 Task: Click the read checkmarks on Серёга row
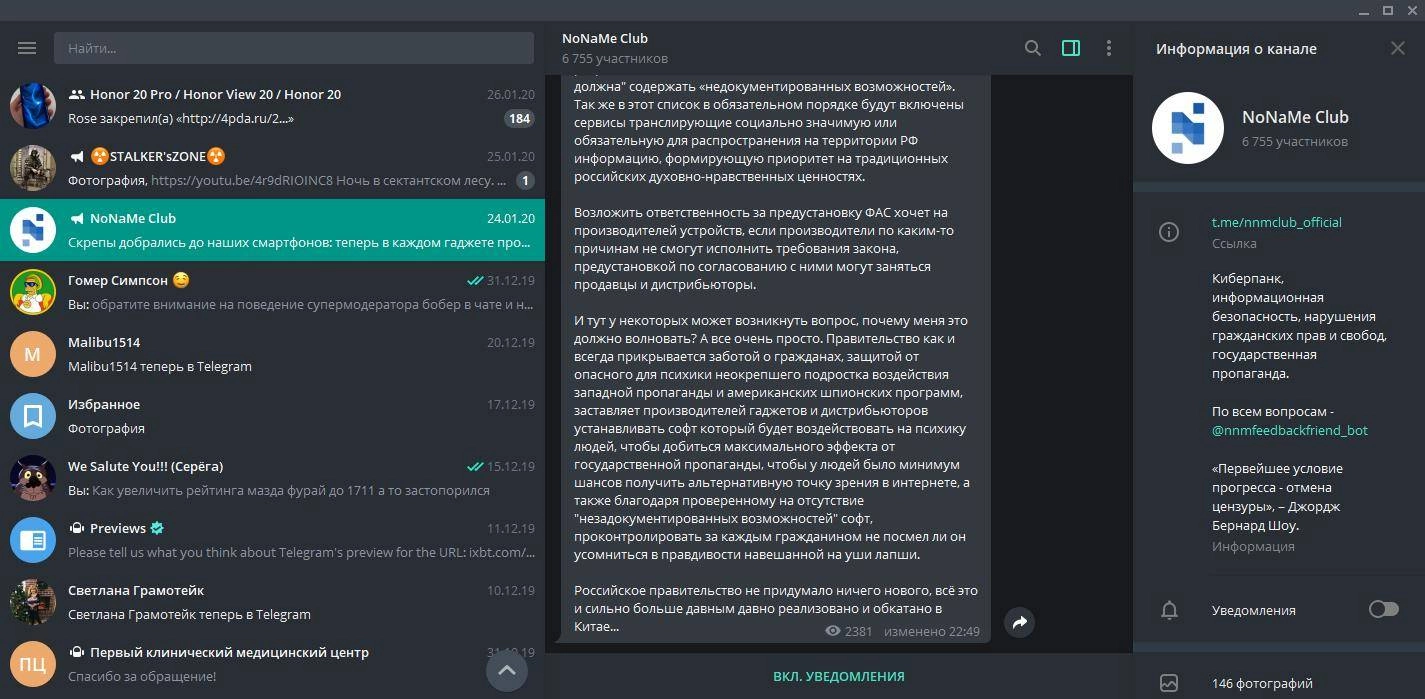pos(475,466)
